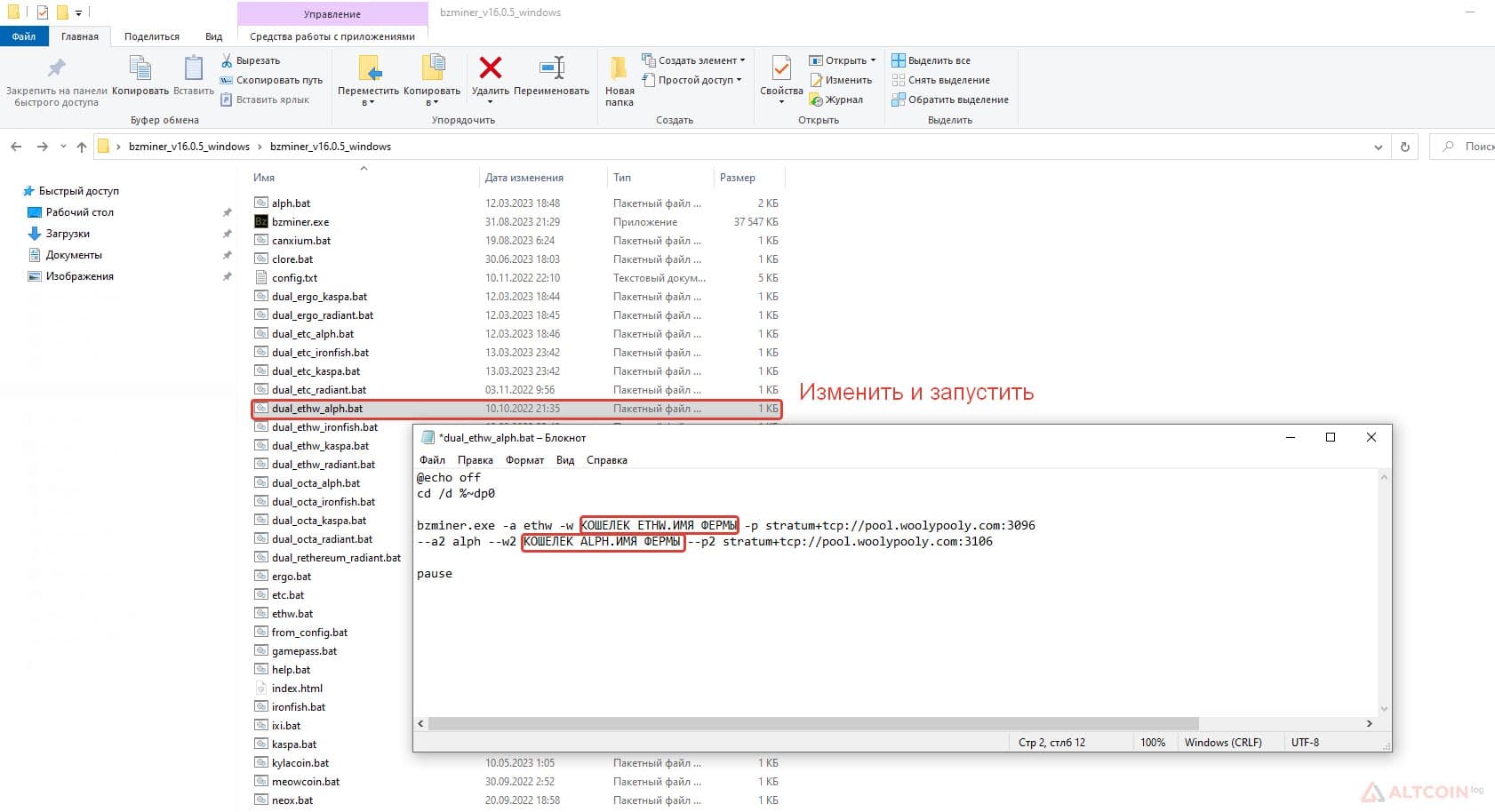Click the Notepad scroll right arrow
1495x812 pixels.
click(x=1370, y=724)
